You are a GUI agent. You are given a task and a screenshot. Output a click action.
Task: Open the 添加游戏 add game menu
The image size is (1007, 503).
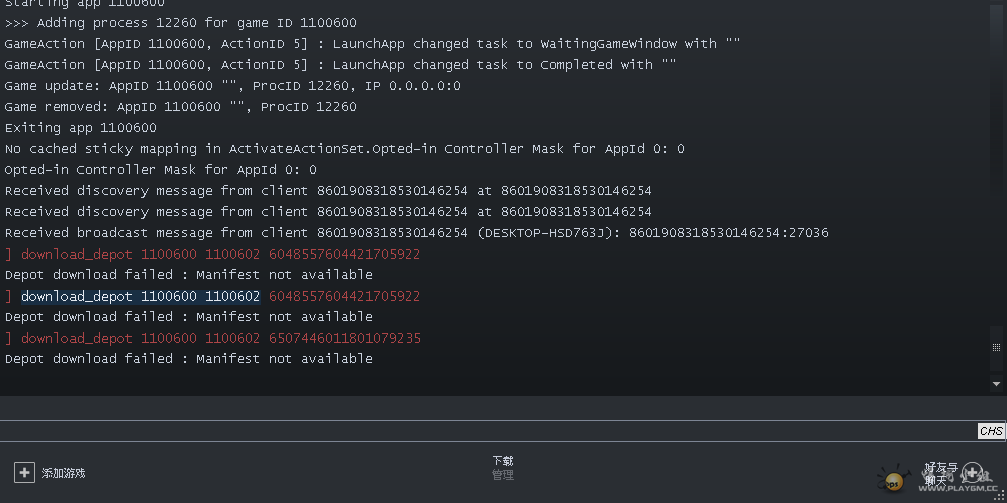click(x=63, y=473)
